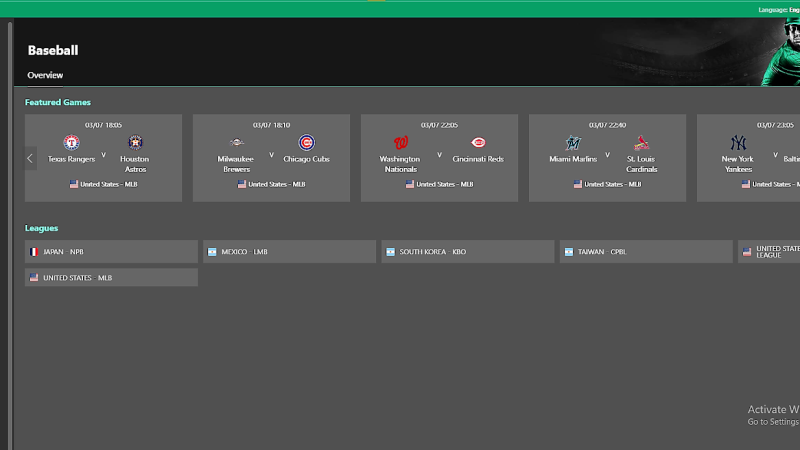
Task: Click United States - MLB under Nationals v Reds
Action: click(445, 184)
